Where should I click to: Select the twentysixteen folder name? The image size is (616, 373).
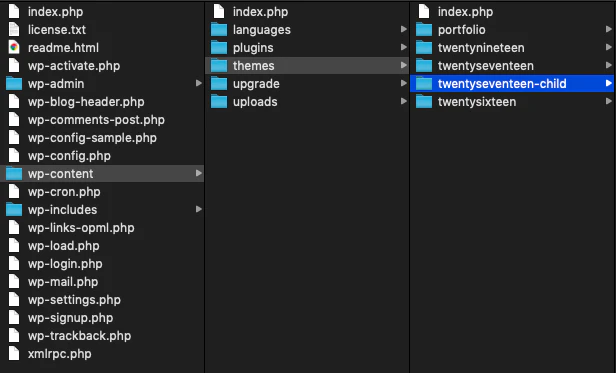tap(477, 102)
